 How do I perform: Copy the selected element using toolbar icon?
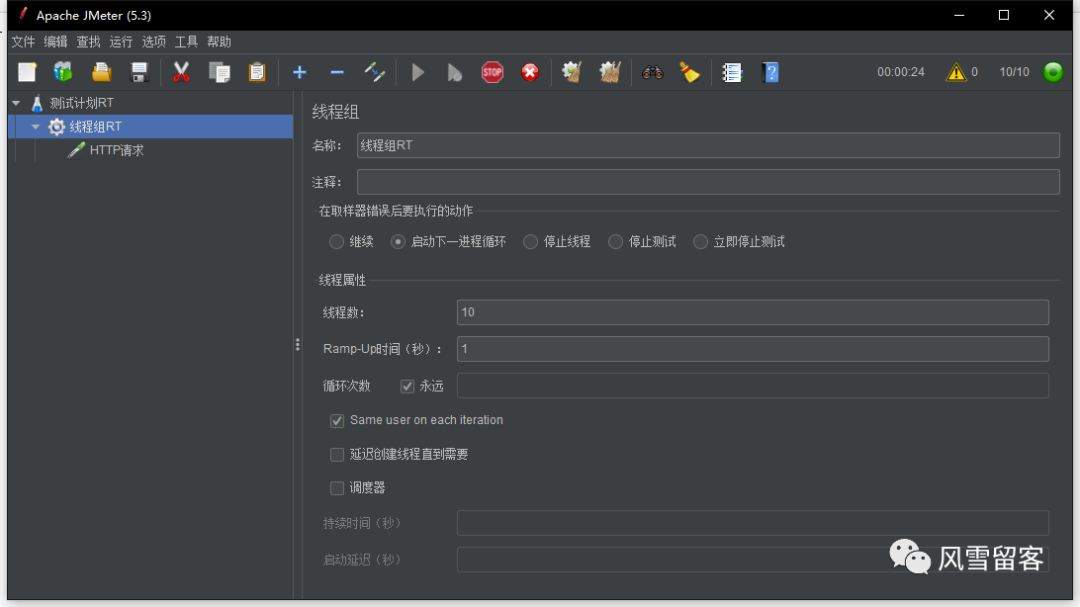tap(219, 72)
